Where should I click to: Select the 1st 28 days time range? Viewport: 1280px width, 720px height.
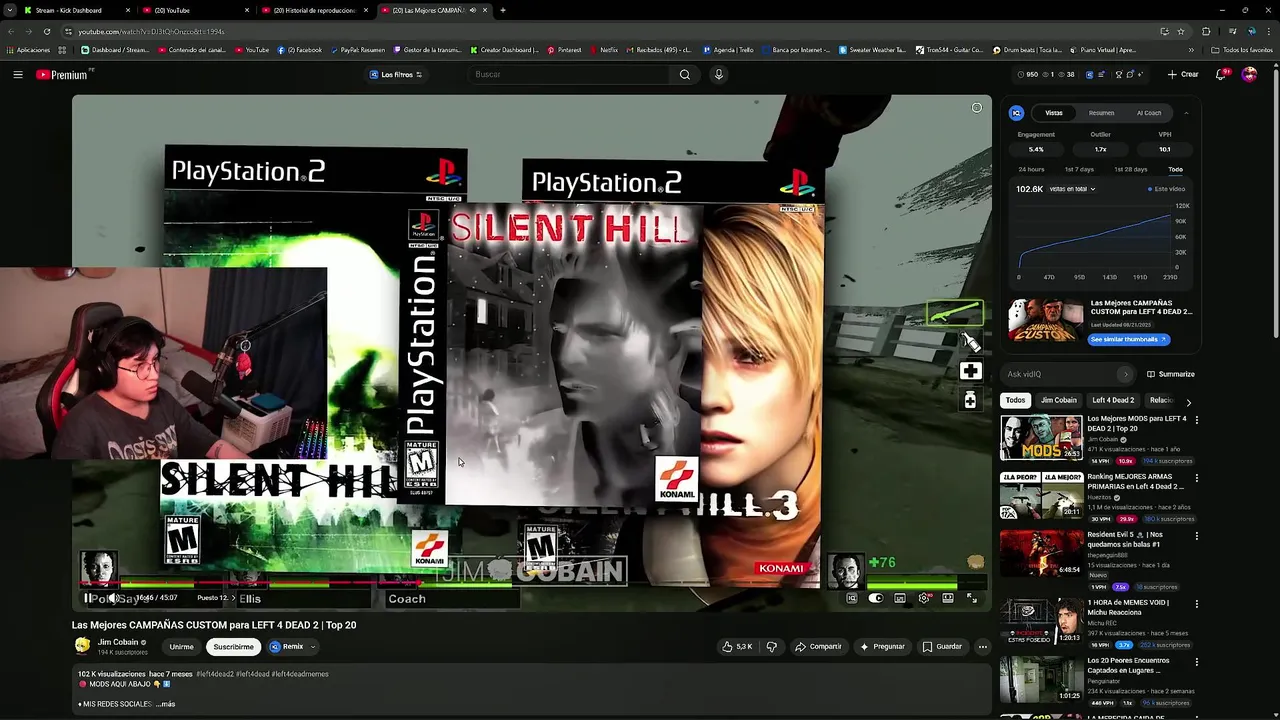[1130, 169]
